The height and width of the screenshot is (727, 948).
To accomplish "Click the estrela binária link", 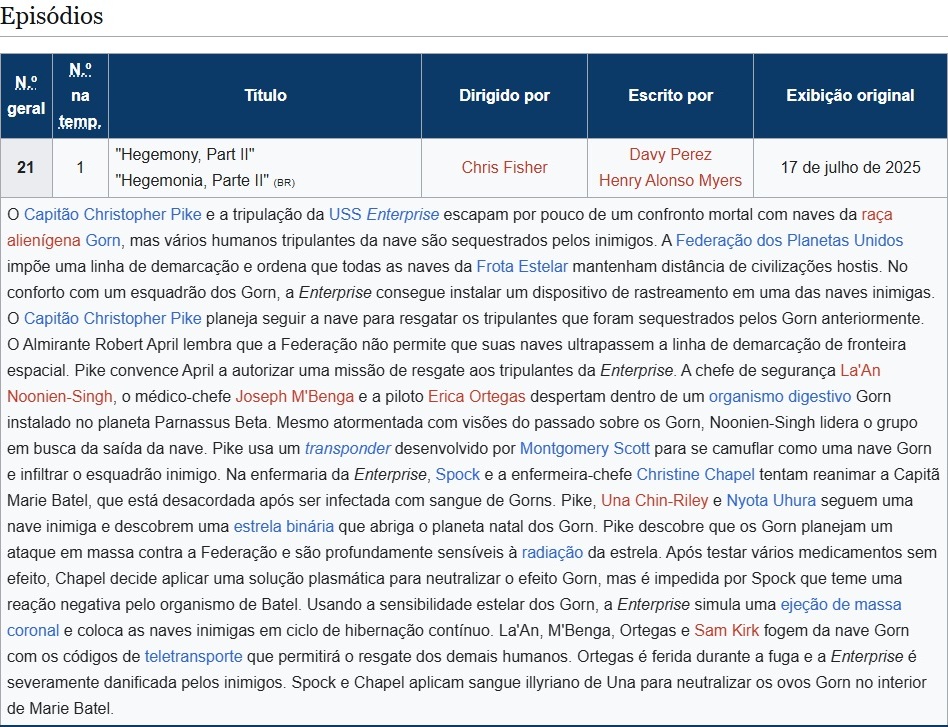I will 279,526.
